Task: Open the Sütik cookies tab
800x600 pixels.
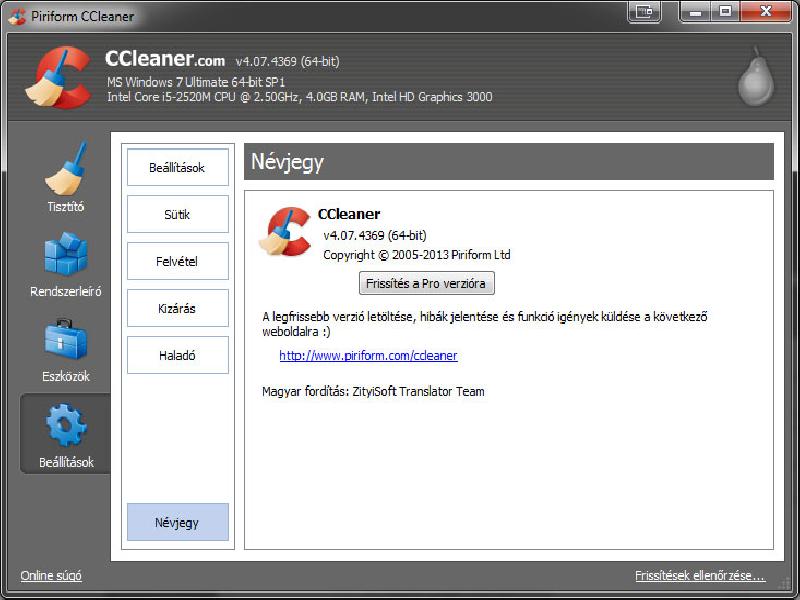Action: point(178,214)
